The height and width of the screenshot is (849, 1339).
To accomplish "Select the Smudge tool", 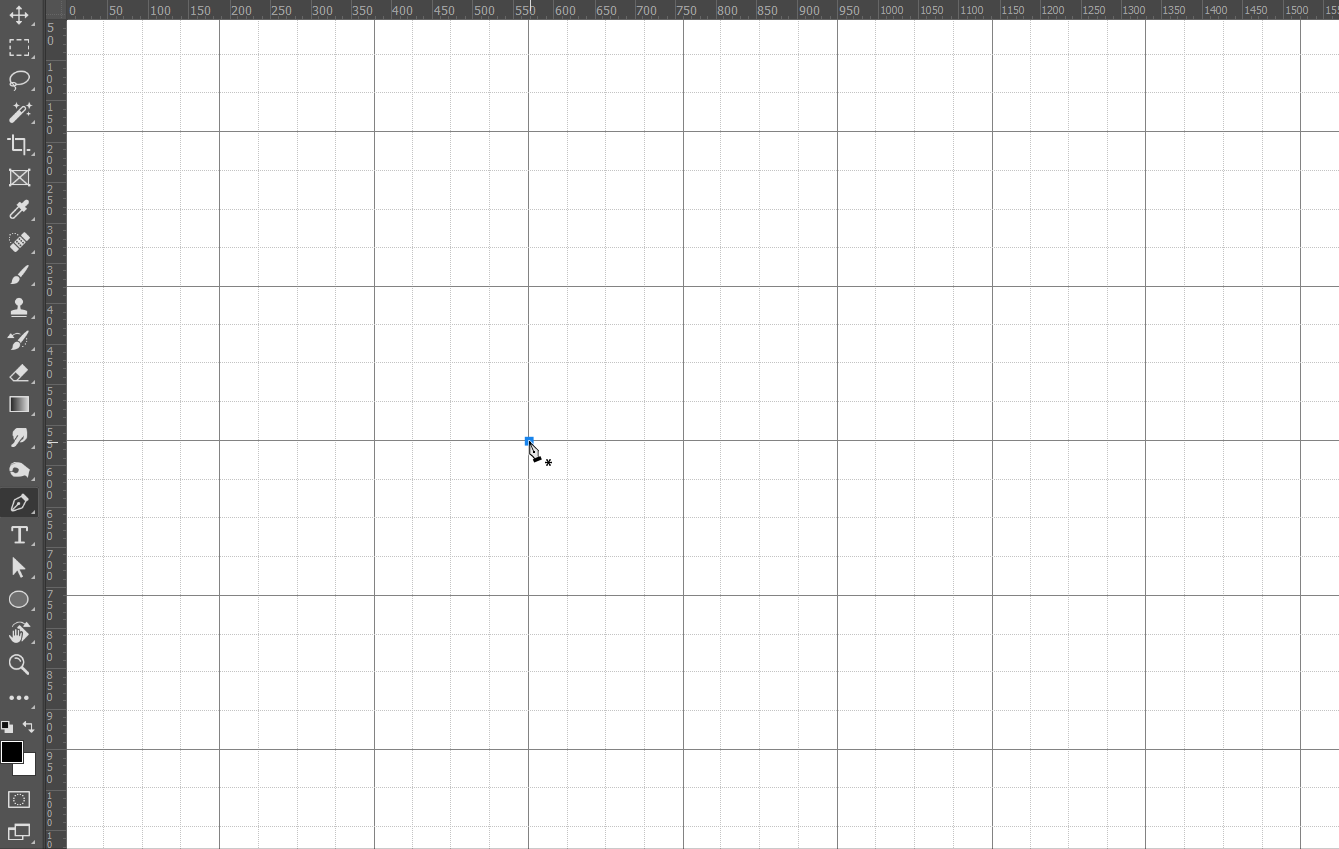I will 19,437.
